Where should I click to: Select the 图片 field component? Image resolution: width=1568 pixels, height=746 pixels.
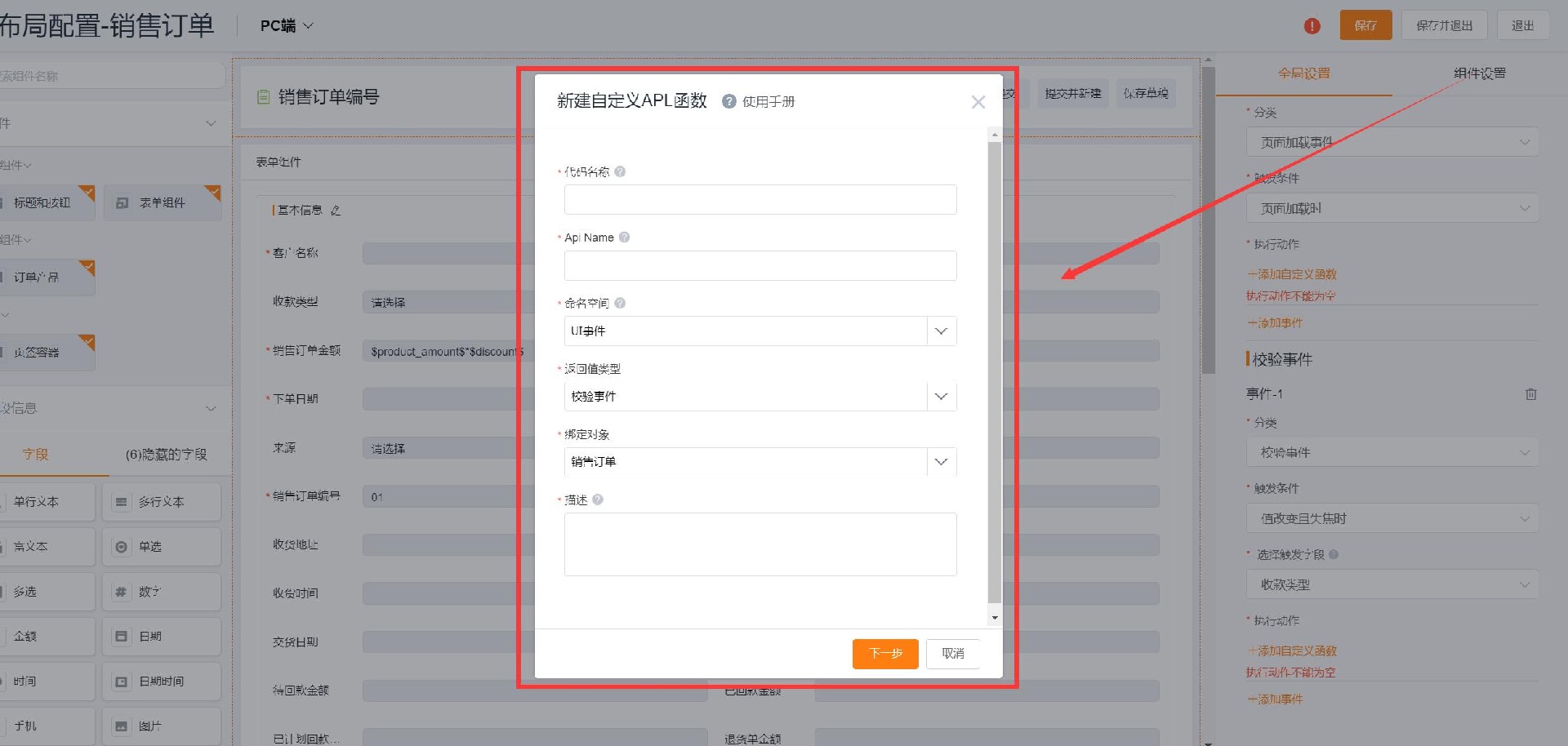[x=162, y=726]
